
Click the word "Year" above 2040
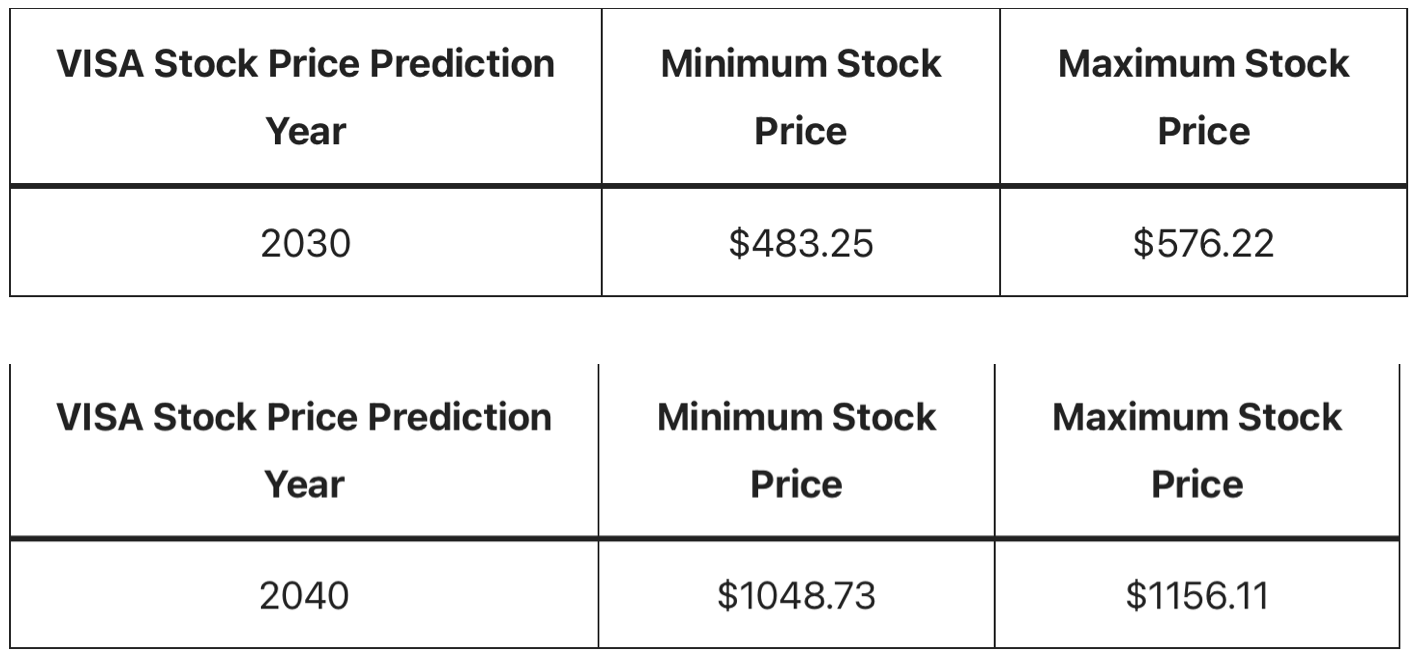tap(304, 485)
